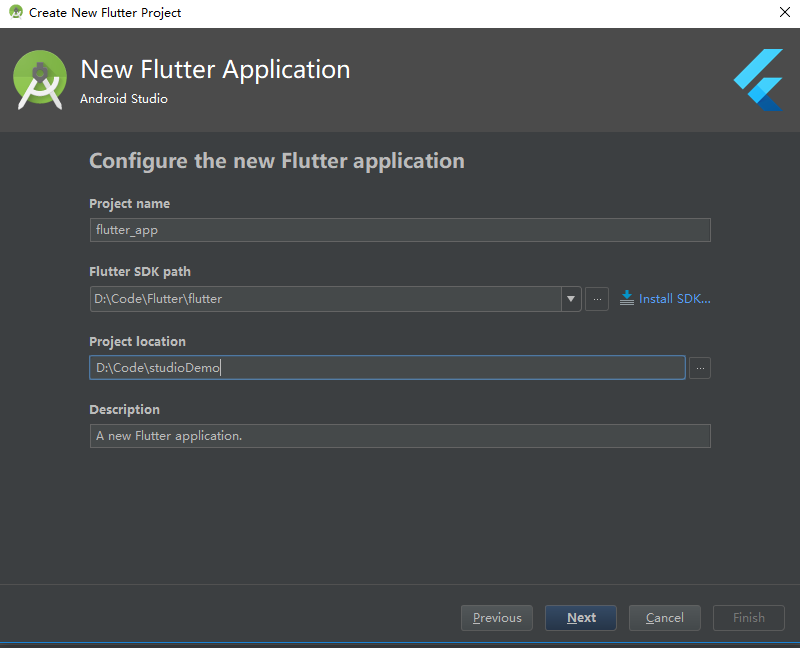Cancel the new Flutter project
Screen dimensions: 800x648
[x=665, y=618]
